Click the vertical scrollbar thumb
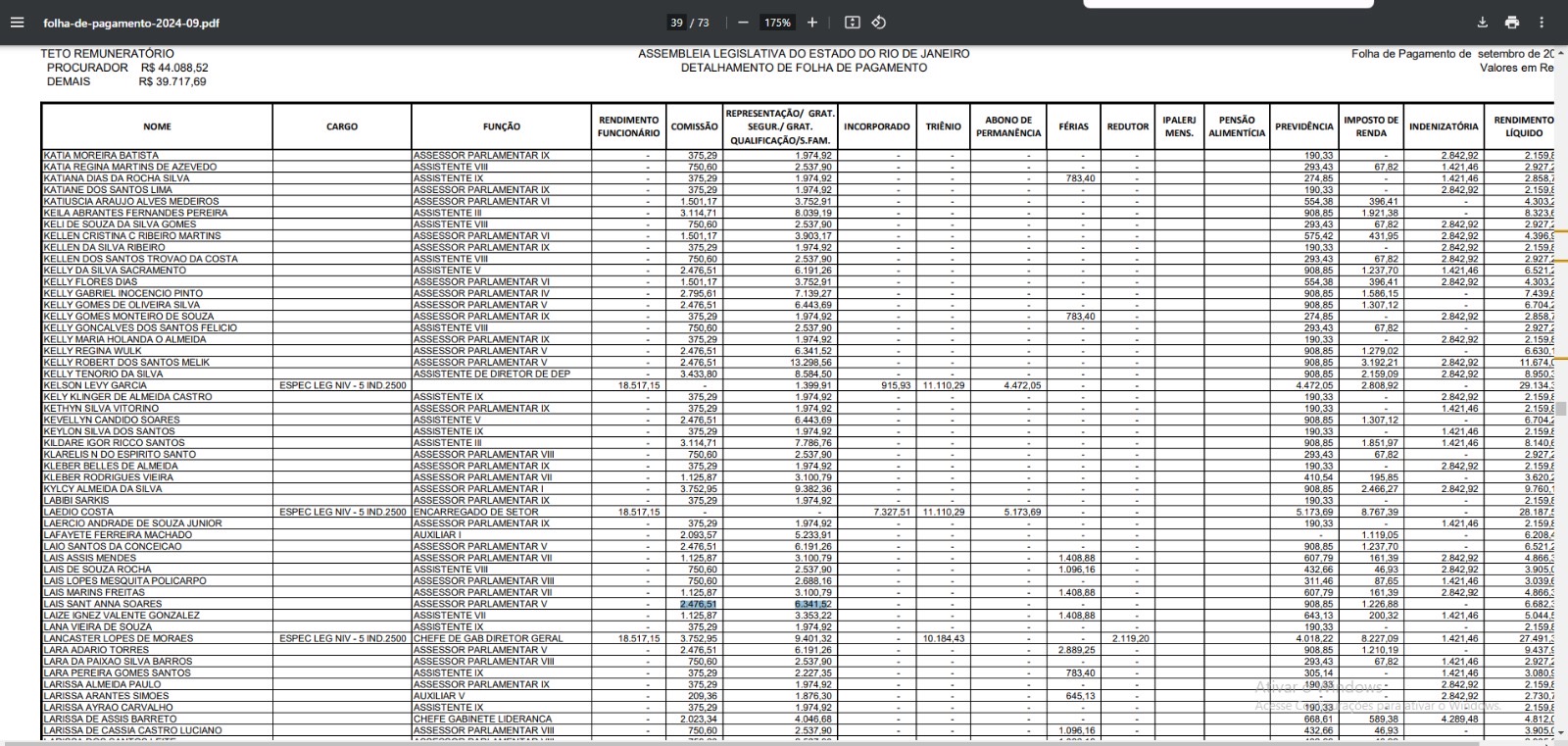 [x=1561, y=408]
